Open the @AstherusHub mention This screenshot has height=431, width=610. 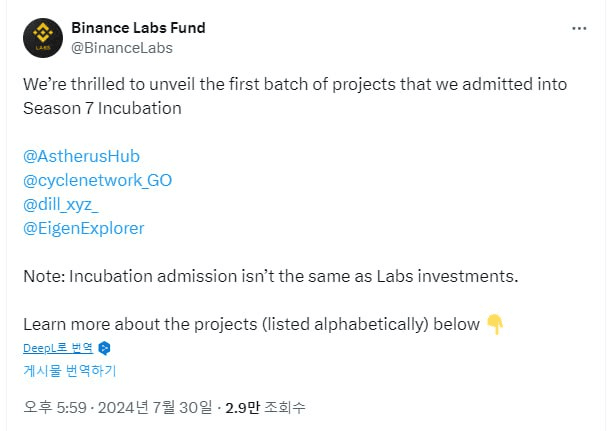click(x=81, y=156)
